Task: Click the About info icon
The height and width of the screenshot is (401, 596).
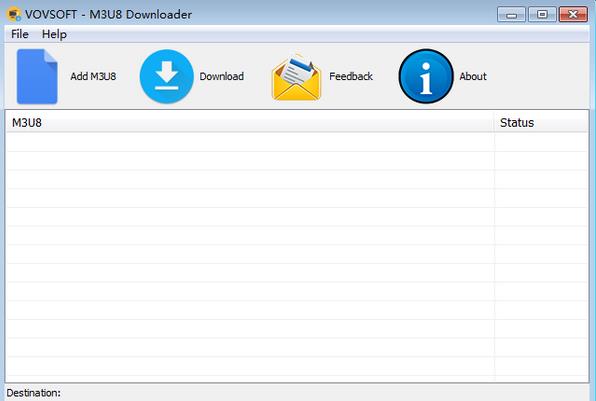Action: 426,76
